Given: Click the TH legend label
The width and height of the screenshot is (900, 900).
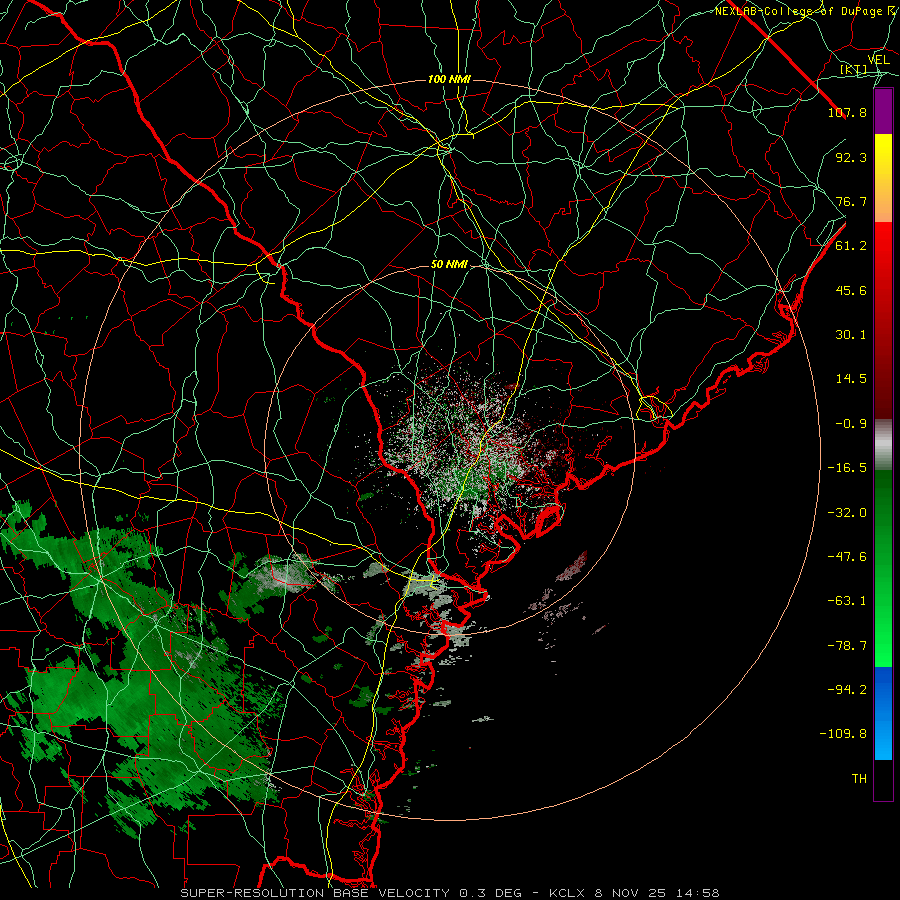Looking at the screenshot, I should click(x=859, y=779).
